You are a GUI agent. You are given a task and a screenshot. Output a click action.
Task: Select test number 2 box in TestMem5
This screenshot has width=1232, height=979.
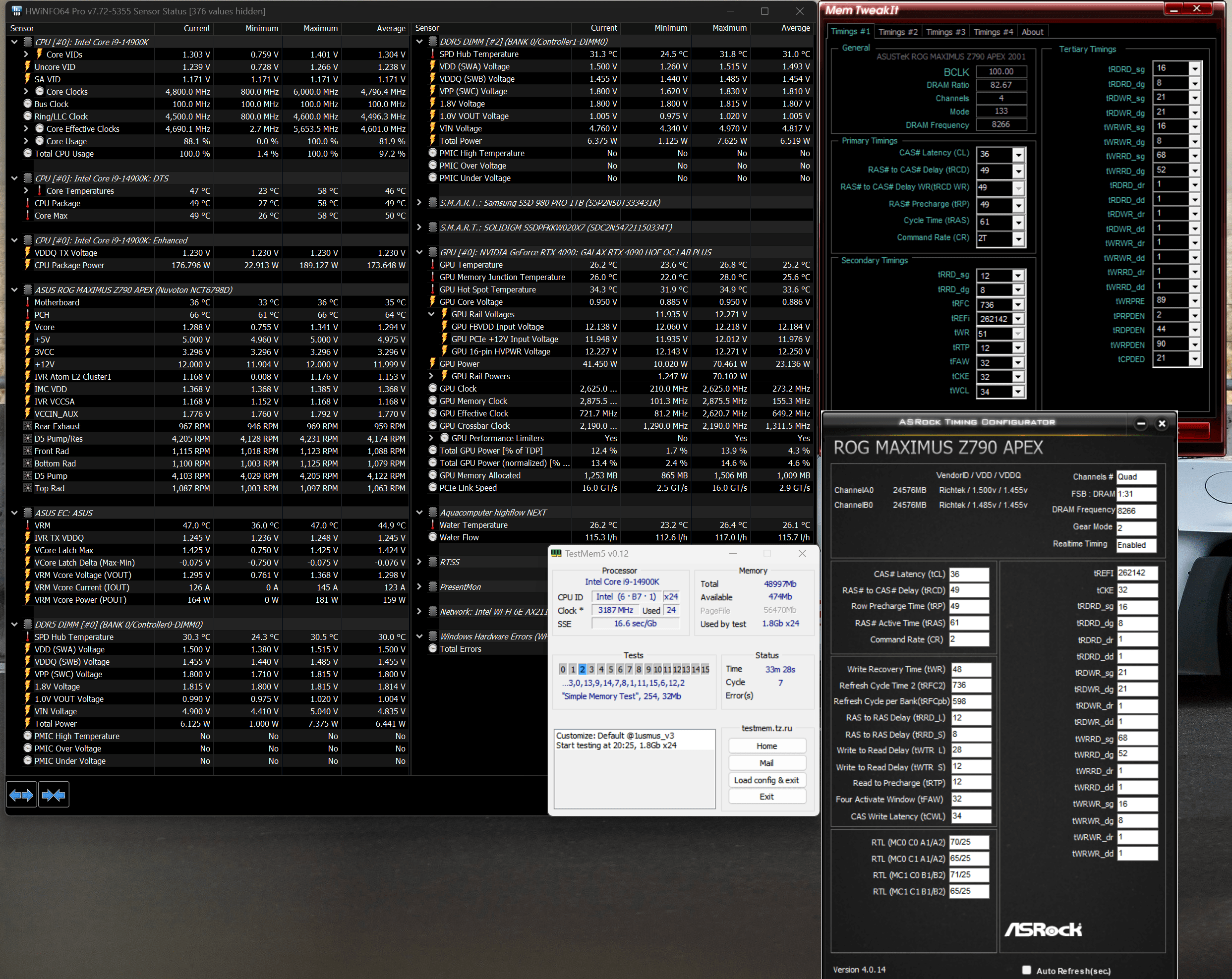[582, 669]
